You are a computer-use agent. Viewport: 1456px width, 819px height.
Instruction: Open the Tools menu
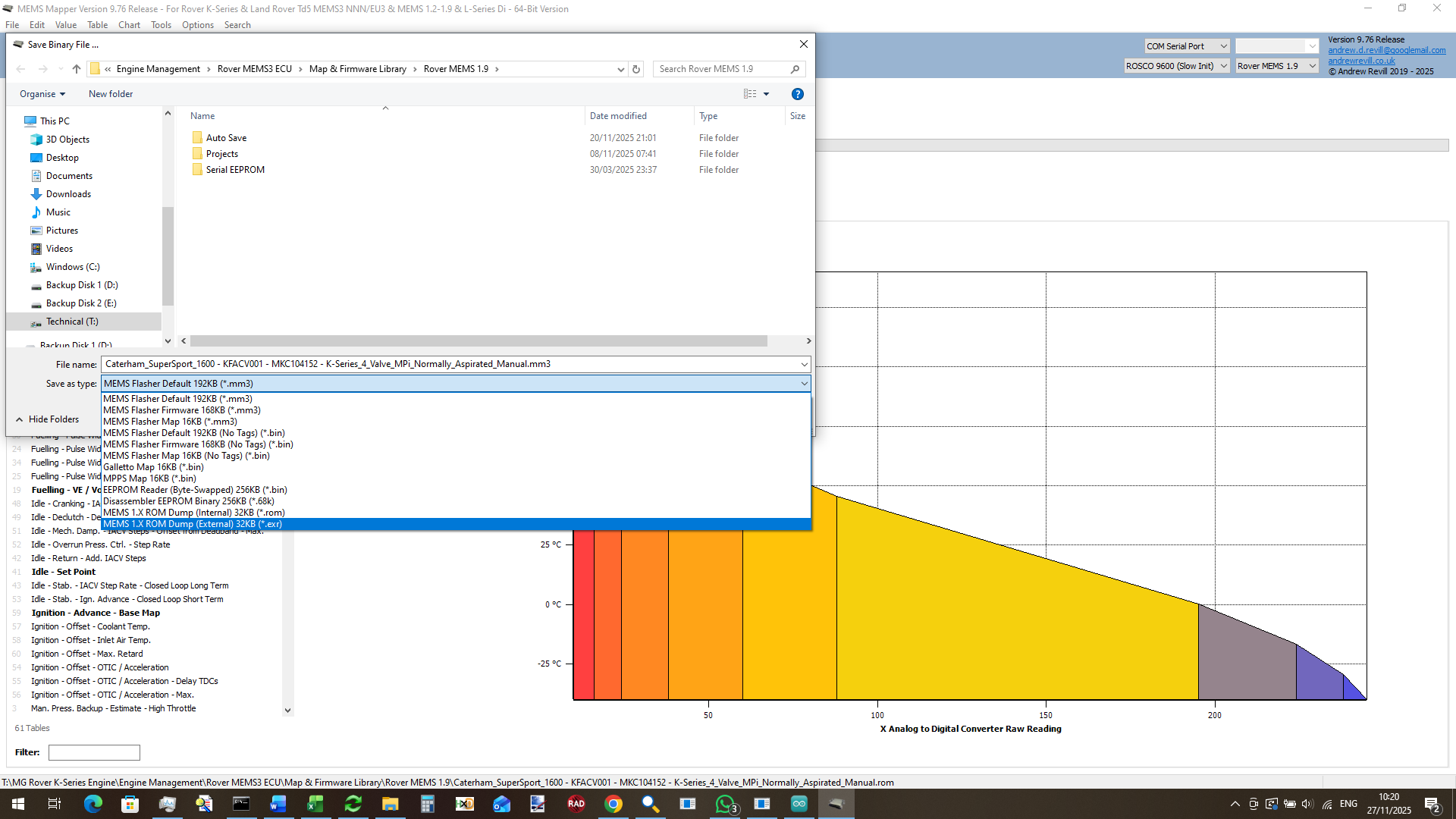[161, 25]
